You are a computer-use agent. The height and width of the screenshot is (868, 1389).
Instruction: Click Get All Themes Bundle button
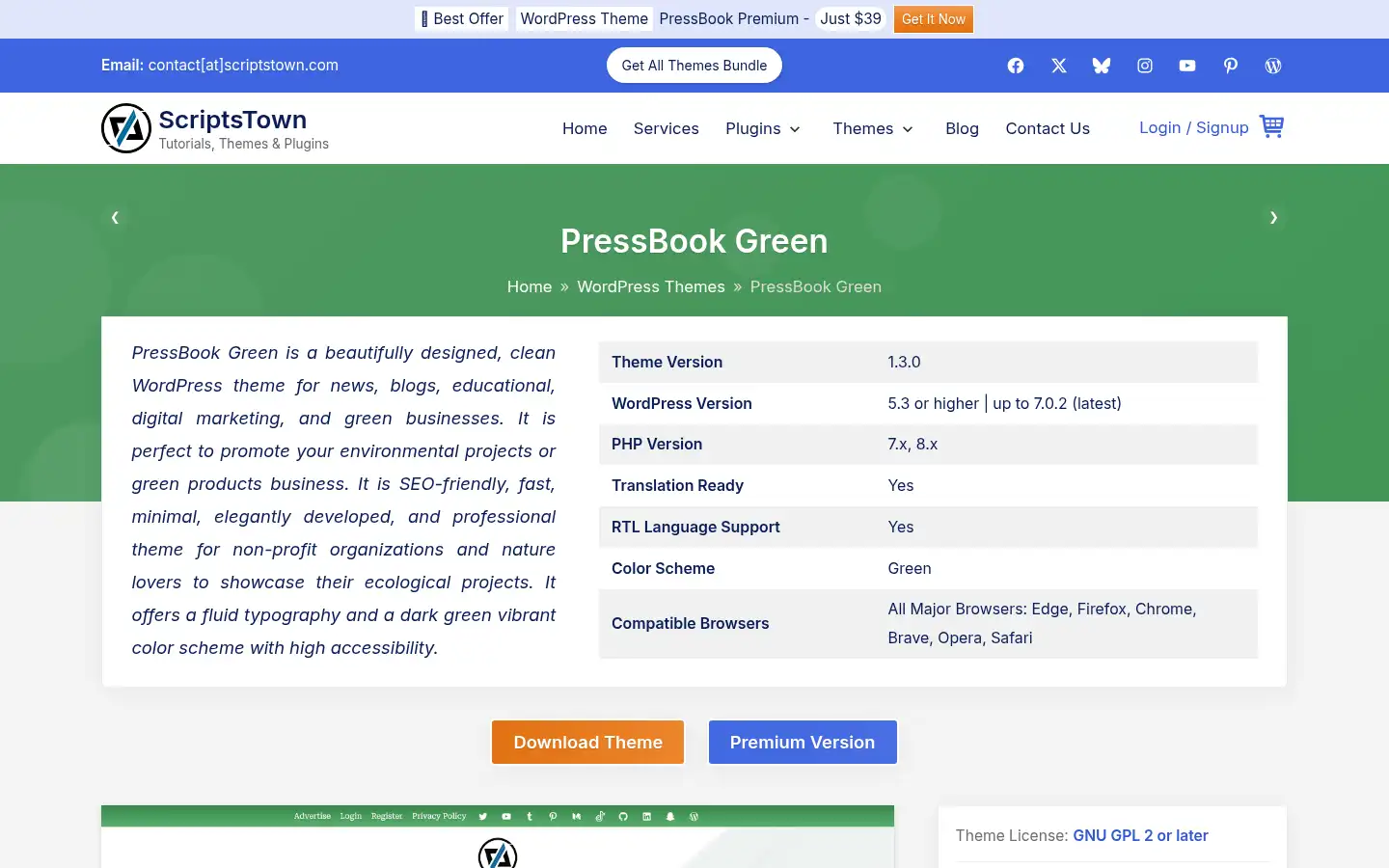click(694, 66)
